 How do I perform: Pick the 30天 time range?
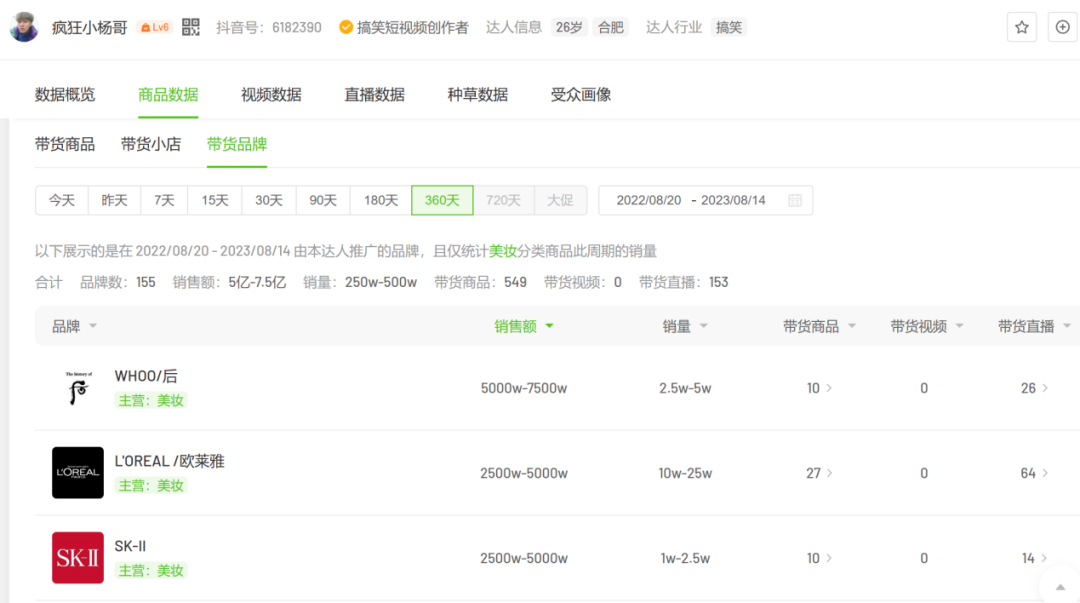coord(269,201)
